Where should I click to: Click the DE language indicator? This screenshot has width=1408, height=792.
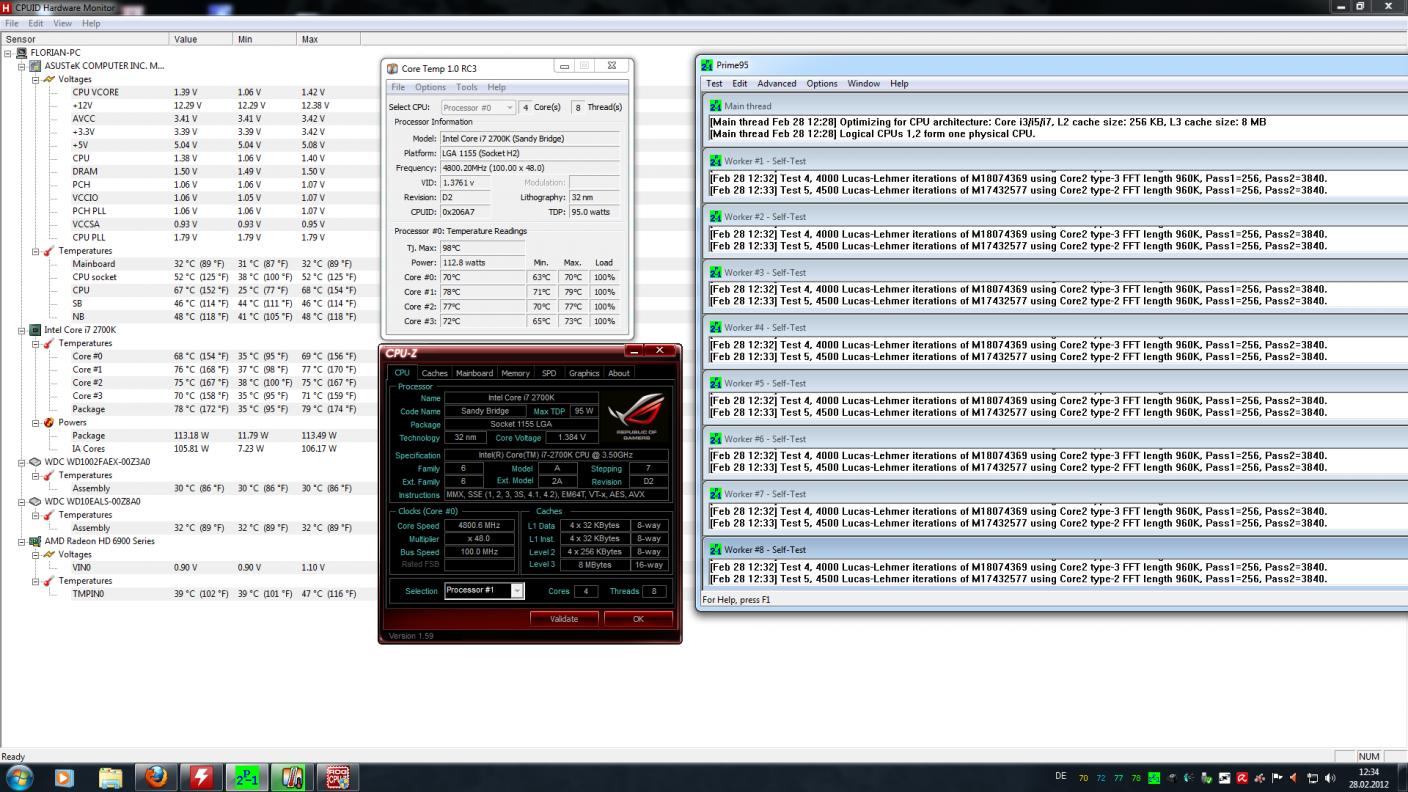(1061, 777)
